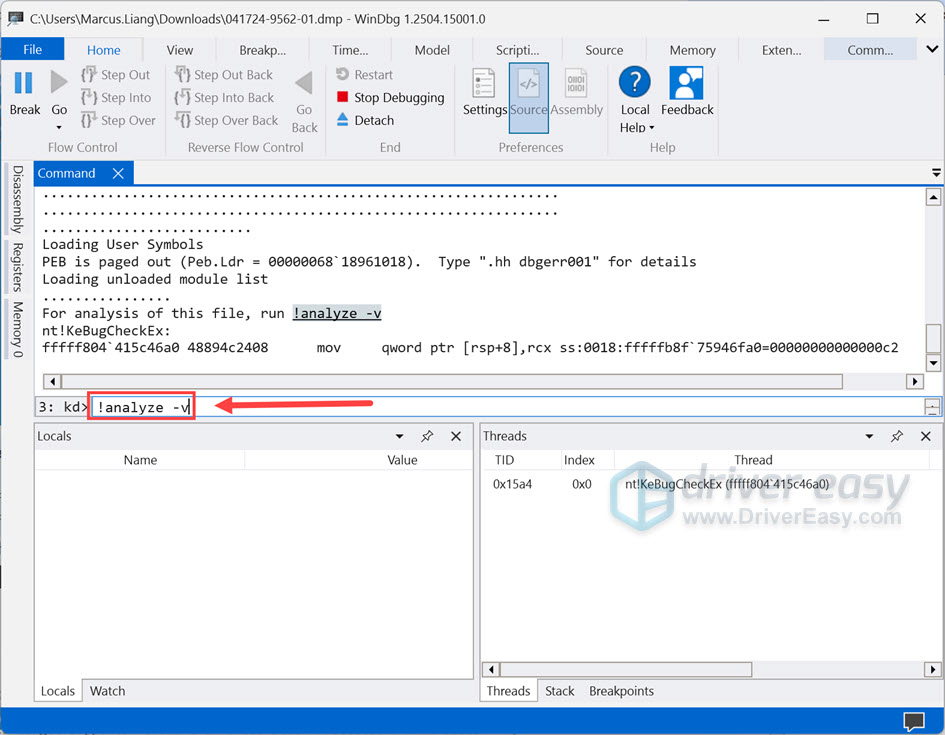Click the Go play icon
This screenshot has width=945, height=735.
pyautogui.click(x=58, y=83)
